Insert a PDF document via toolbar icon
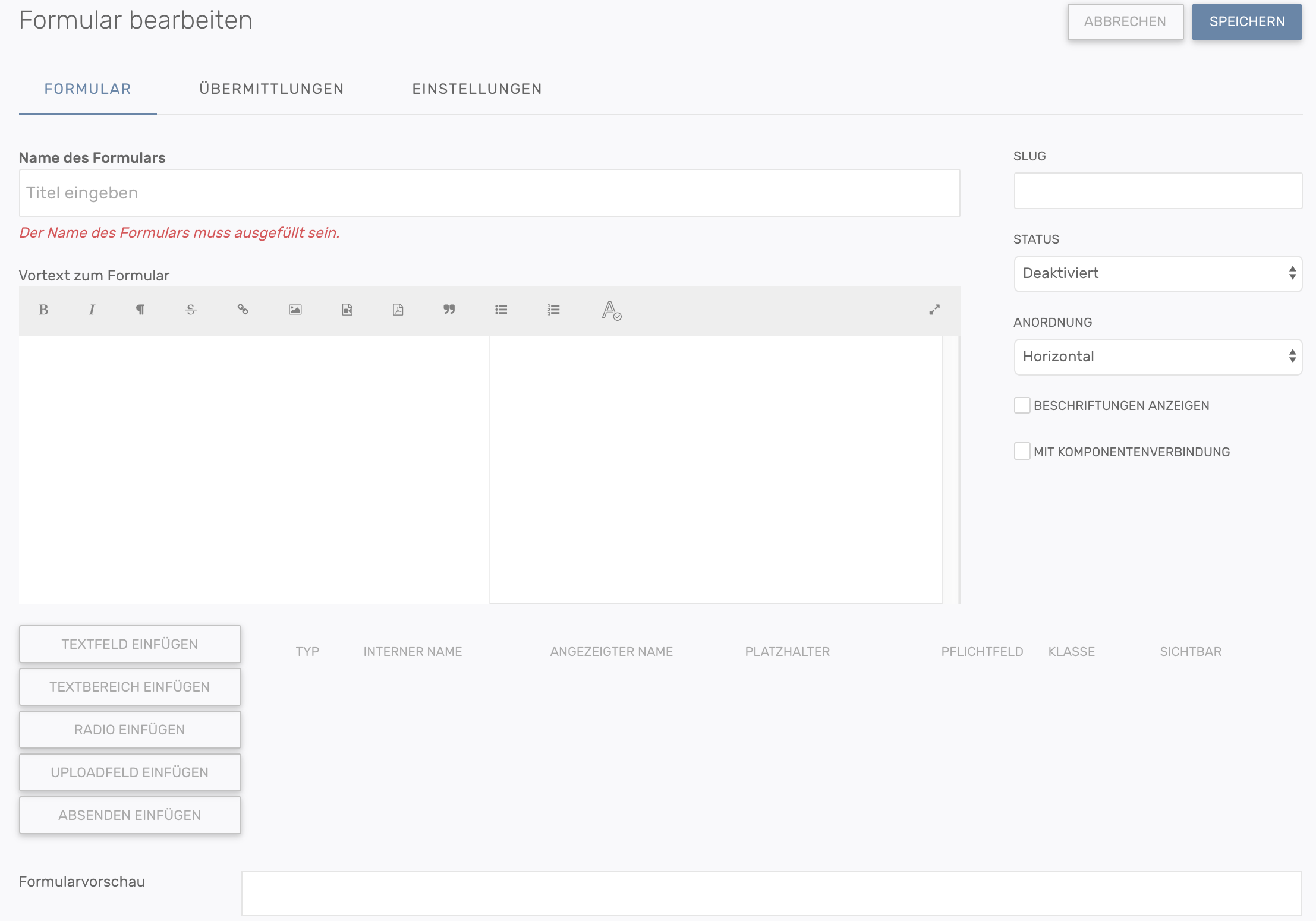 (398, 310)
